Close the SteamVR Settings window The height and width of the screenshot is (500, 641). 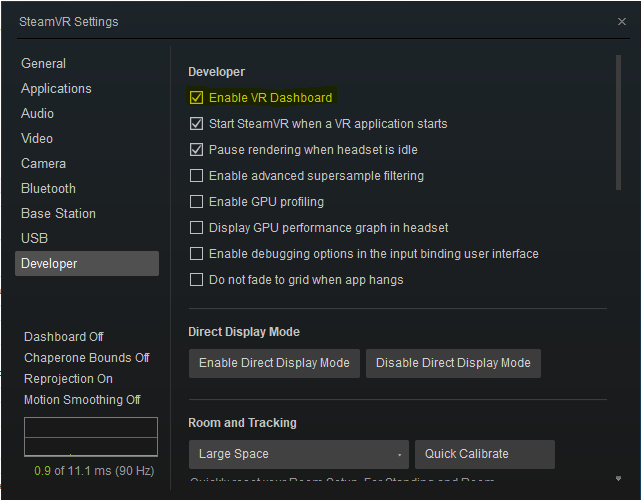[622, 21]
